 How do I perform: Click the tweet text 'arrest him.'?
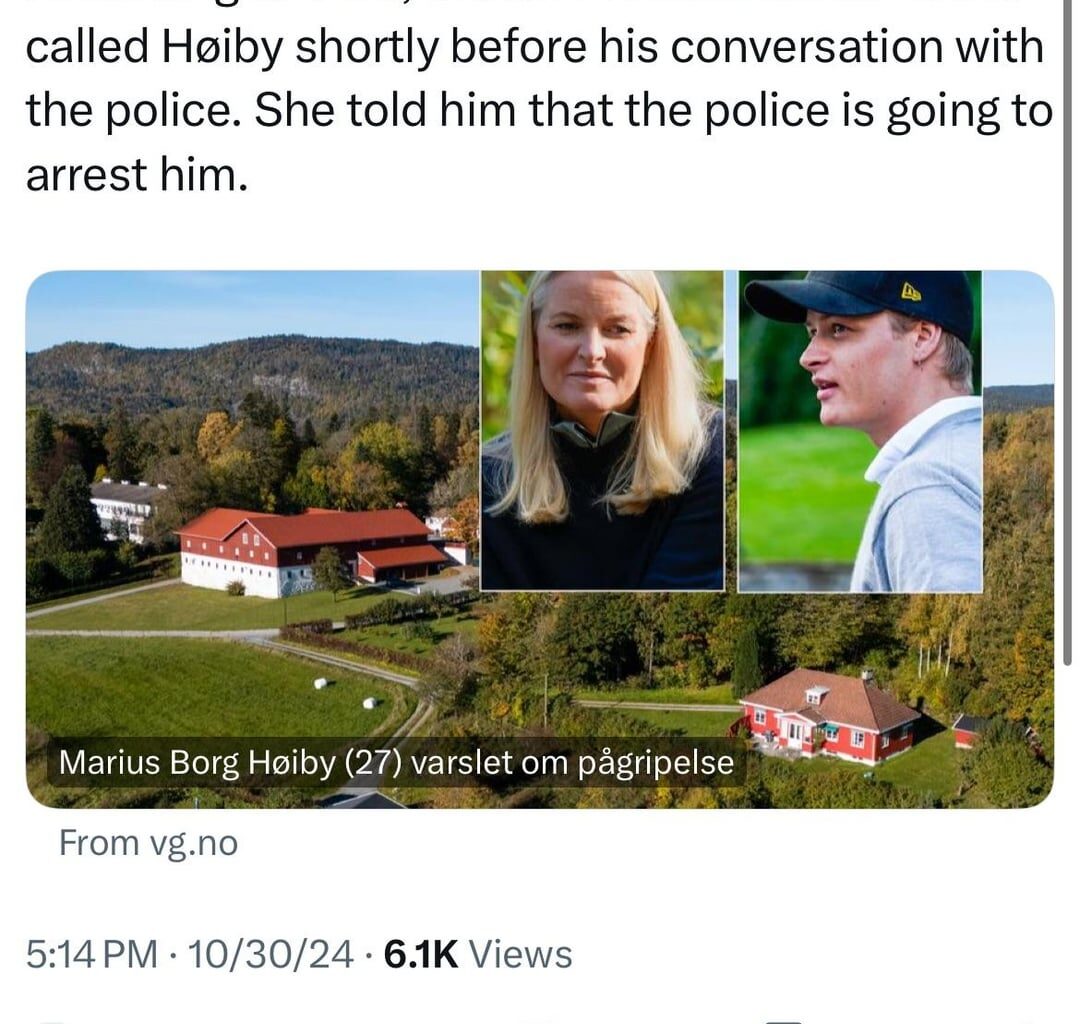(x=136, y=175)
